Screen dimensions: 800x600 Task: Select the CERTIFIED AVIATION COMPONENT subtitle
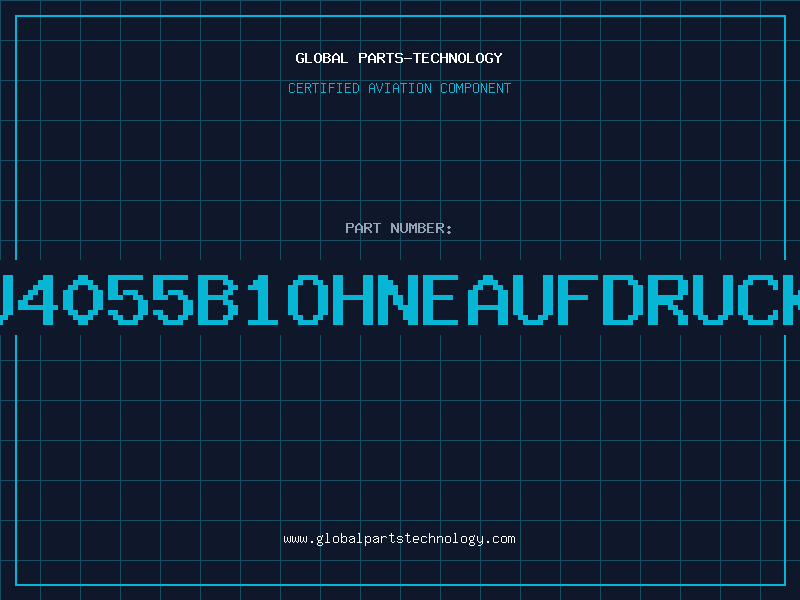click(x=399, y=88)
